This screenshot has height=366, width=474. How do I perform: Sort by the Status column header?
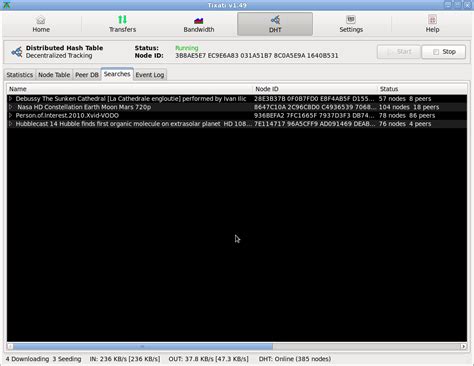pos(422,89)
